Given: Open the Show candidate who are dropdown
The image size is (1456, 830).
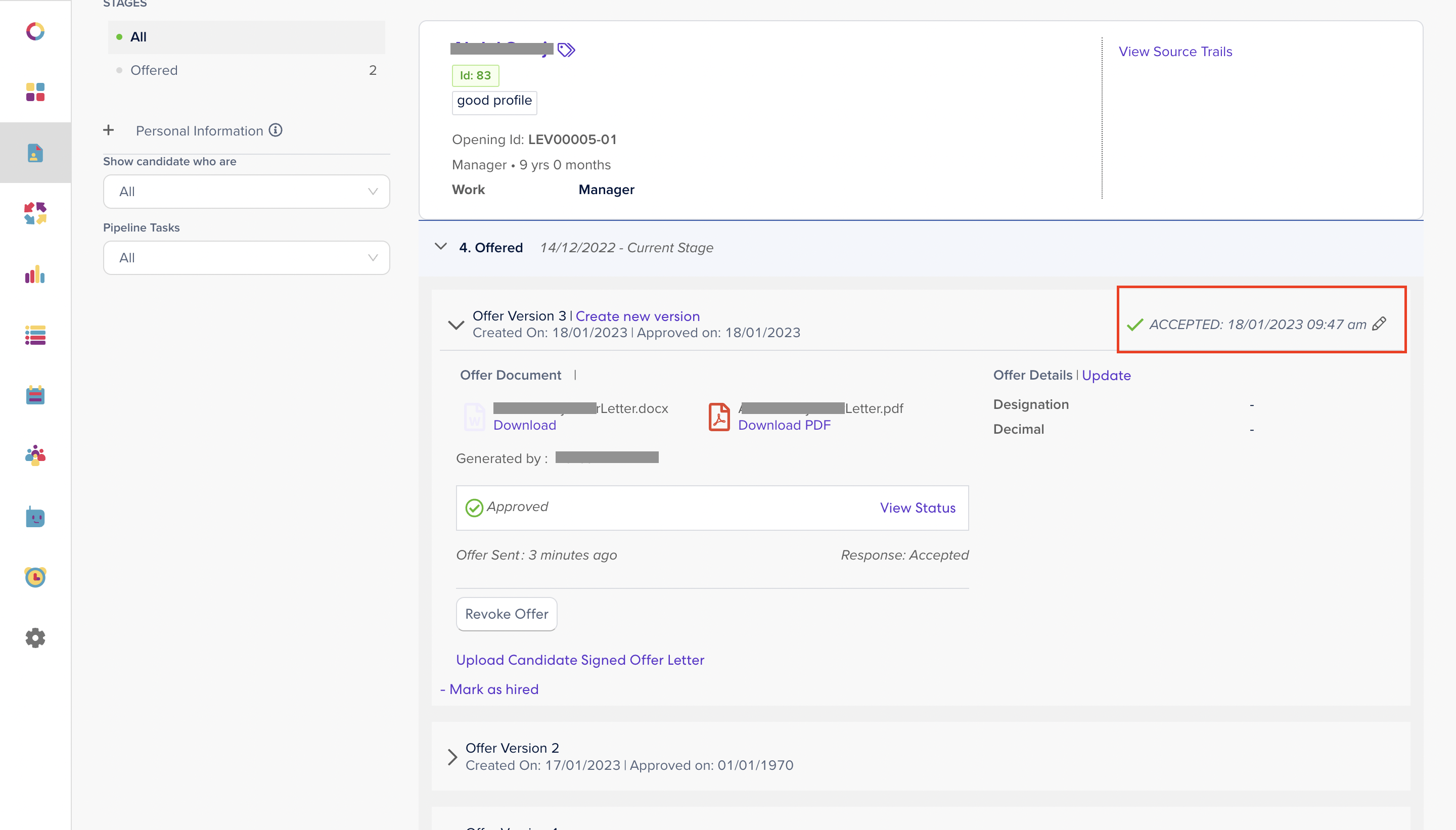Looking at the screenshot, I should [246, 192].
